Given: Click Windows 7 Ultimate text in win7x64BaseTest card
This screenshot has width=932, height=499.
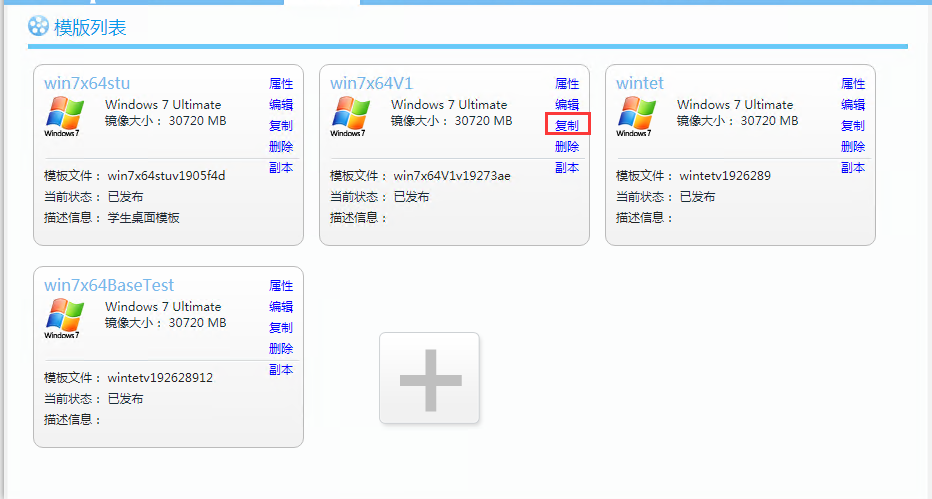Looking at the screenshot, I should pos(163,307).
